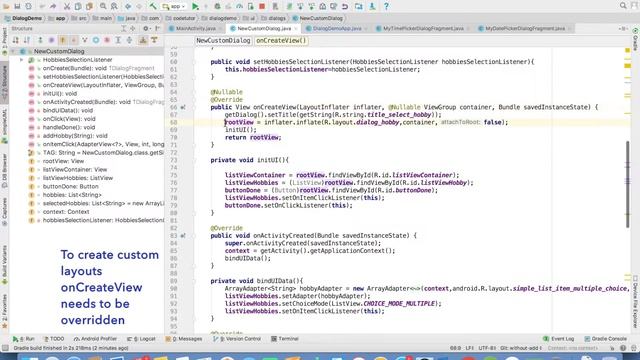This screenshot has width=640, height=360.
Task: Open the Messages tool window
Action: tap(184, 339)
